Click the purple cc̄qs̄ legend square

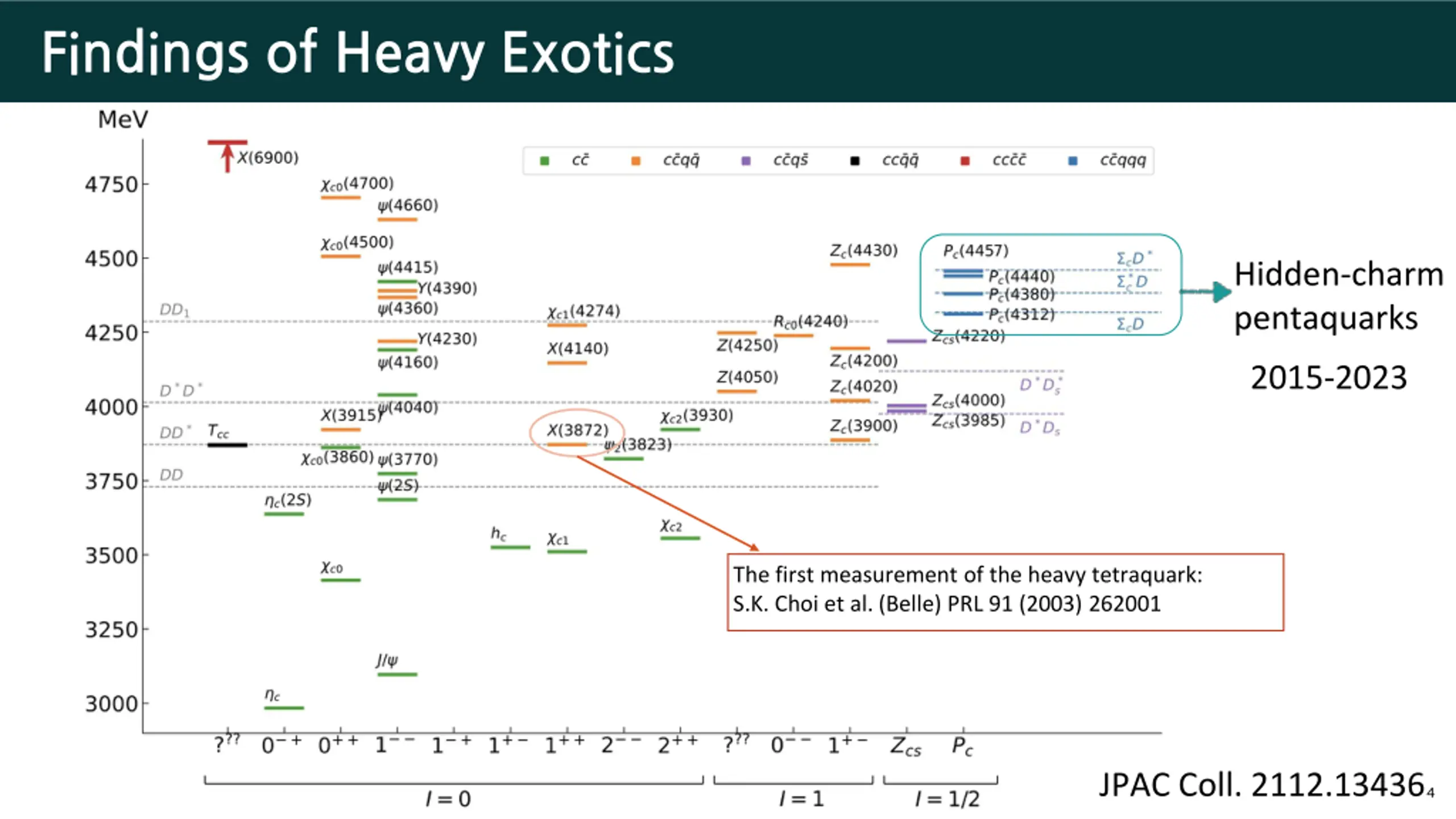click(x=746, y=161)
